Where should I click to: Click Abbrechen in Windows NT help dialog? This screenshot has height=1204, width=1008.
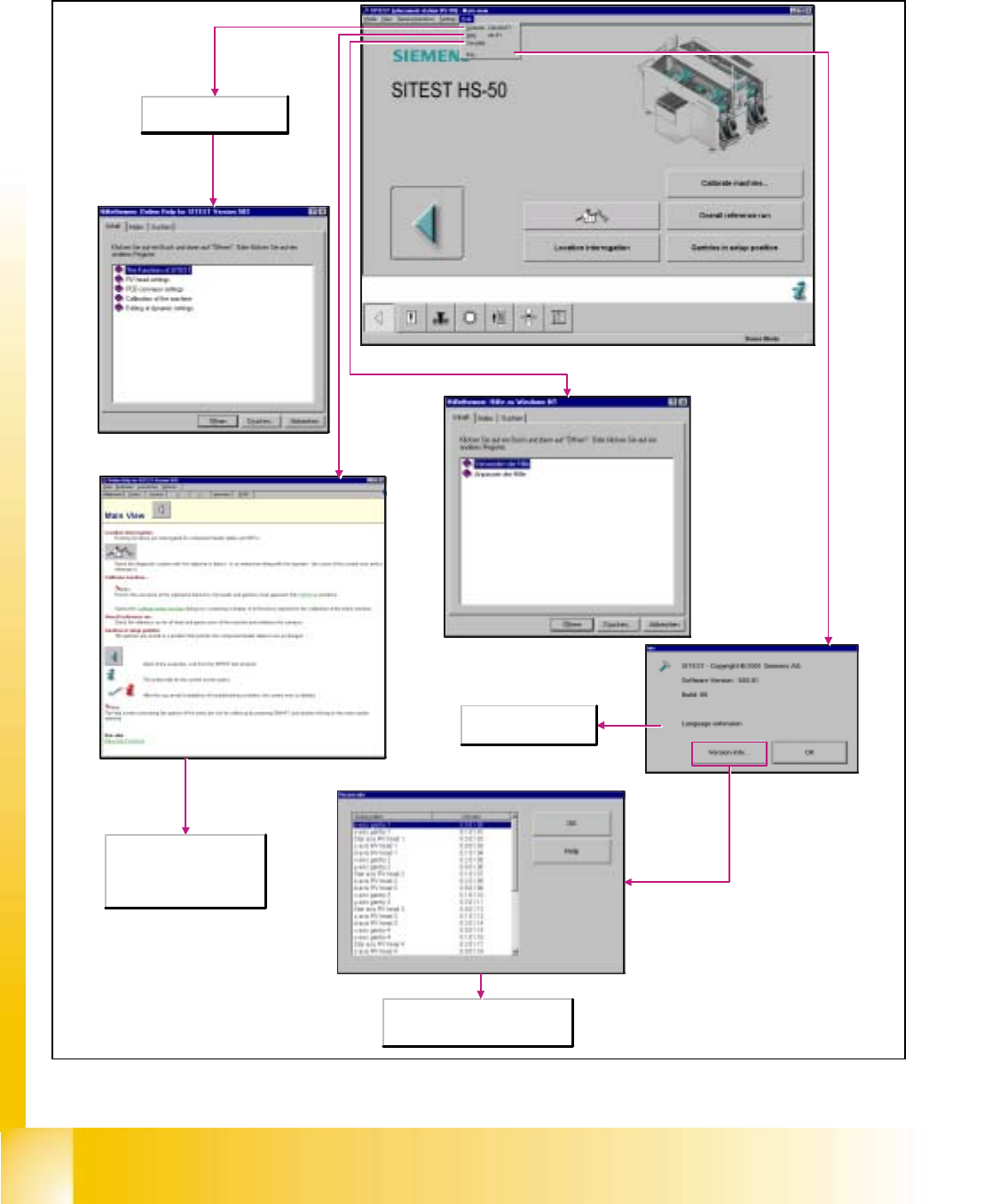click(x=664, y=625)
